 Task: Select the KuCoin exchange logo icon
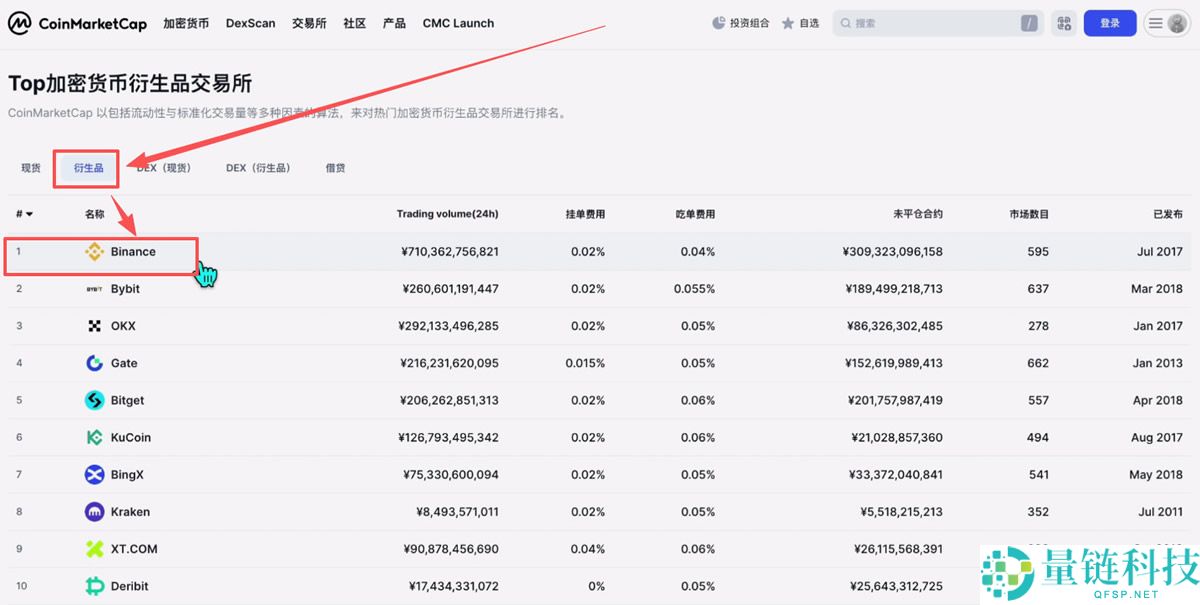pyautogui.click(x=93, y=437)
